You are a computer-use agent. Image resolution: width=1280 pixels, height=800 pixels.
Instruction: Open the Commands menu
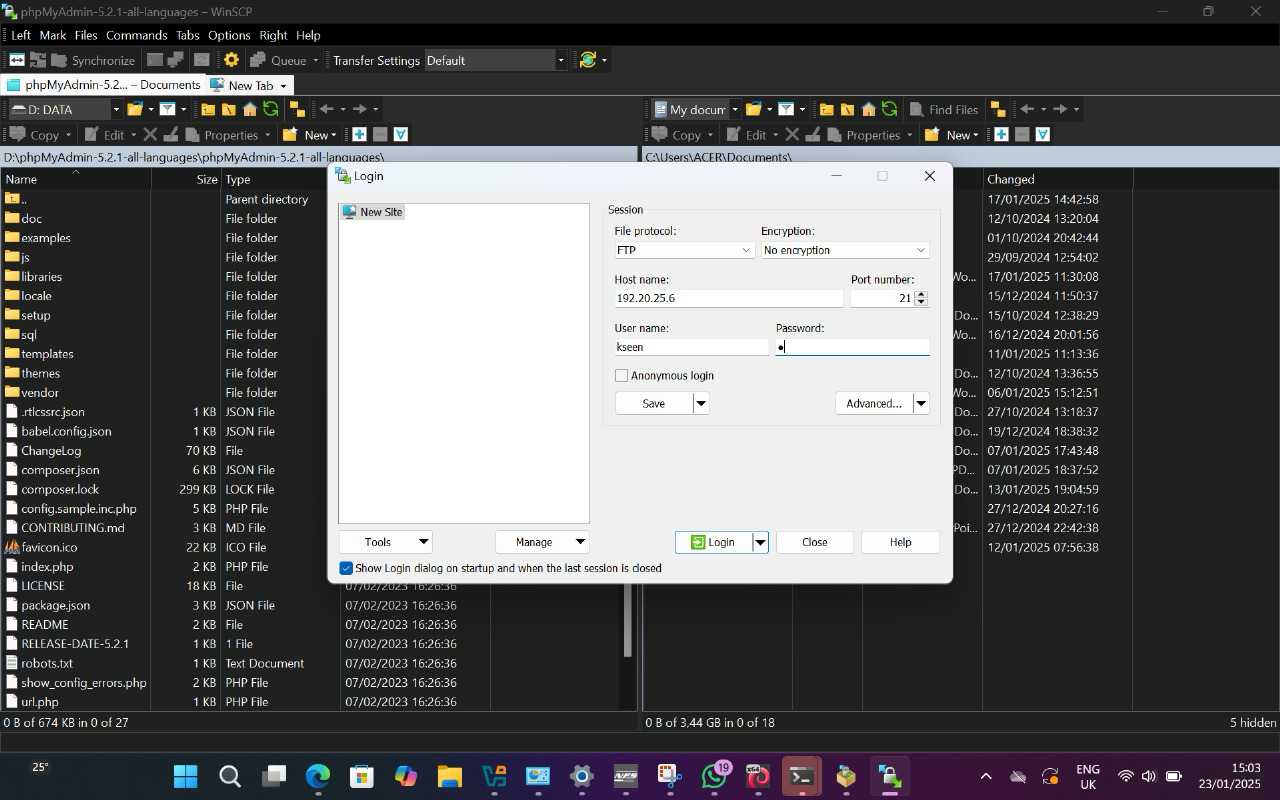(x=136, y=35)
